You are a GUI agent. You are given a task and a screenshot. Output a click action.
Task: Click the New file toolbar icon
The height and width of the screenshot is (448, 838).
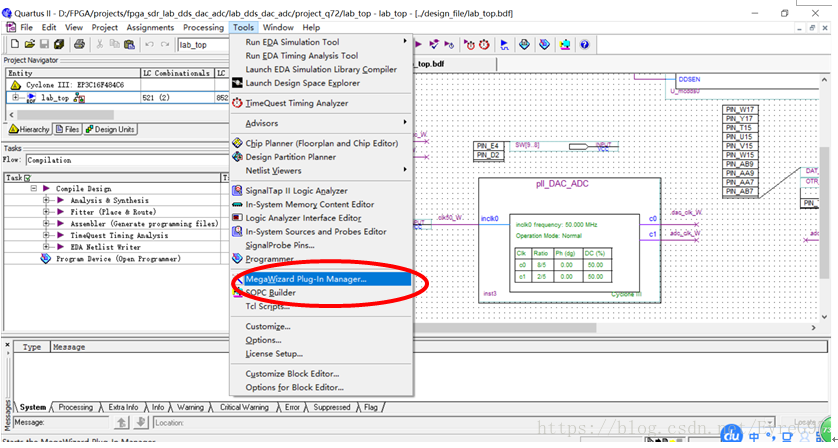click(15, 44)
